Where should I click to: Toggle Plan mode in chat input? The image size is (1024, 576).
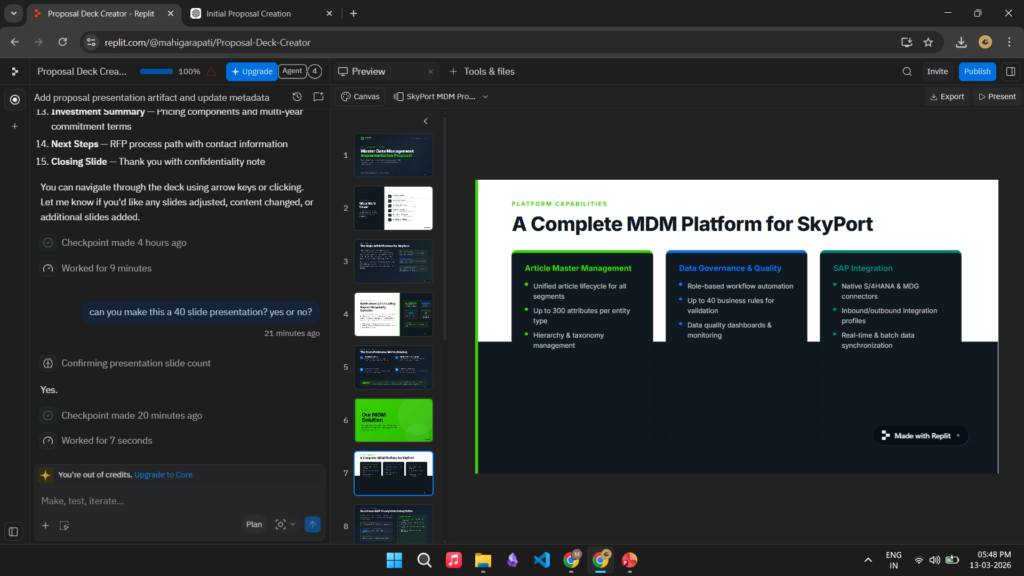[254, 524]
